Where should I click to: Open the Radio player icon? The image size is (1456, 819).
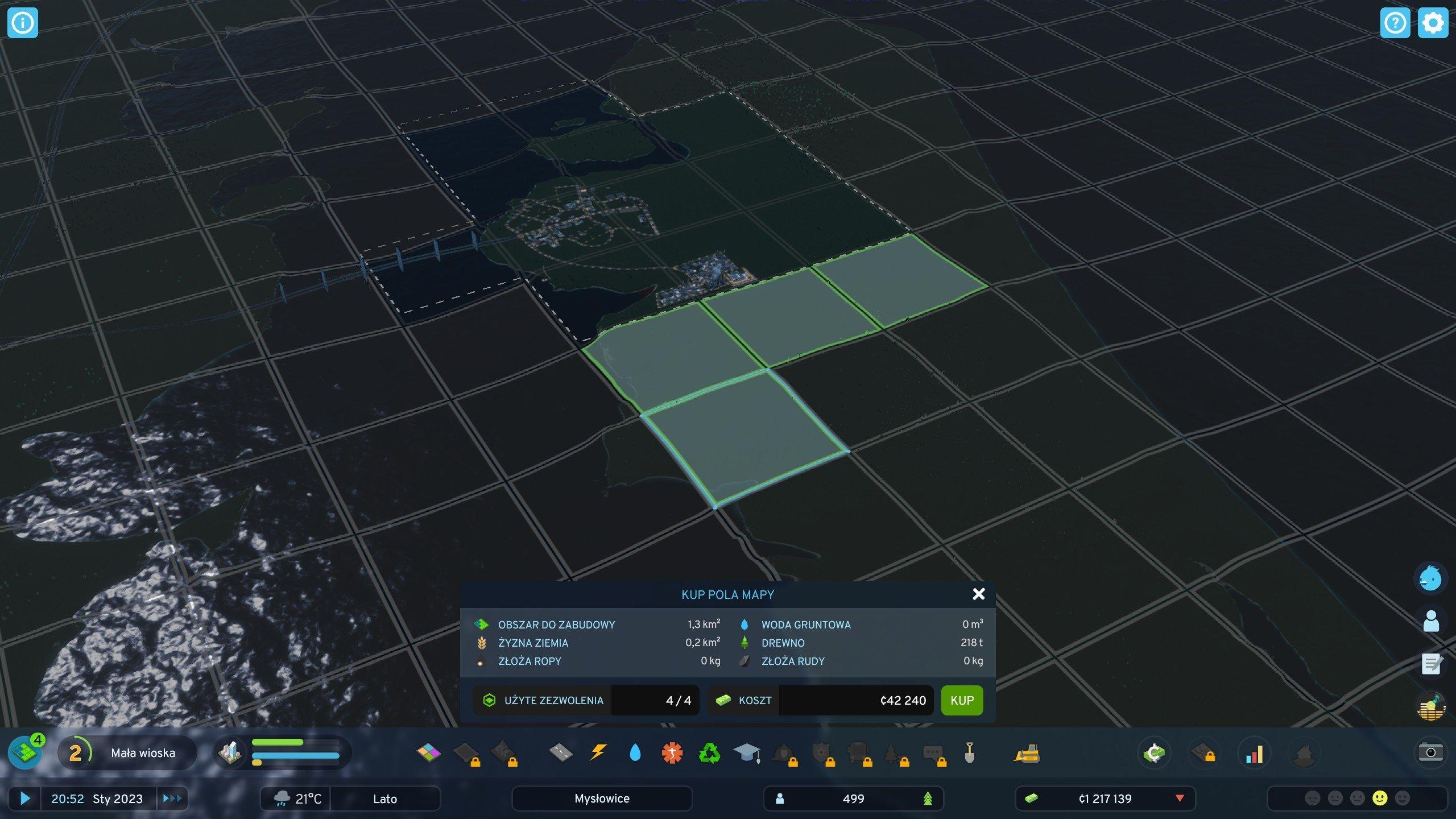point(1430,707)
